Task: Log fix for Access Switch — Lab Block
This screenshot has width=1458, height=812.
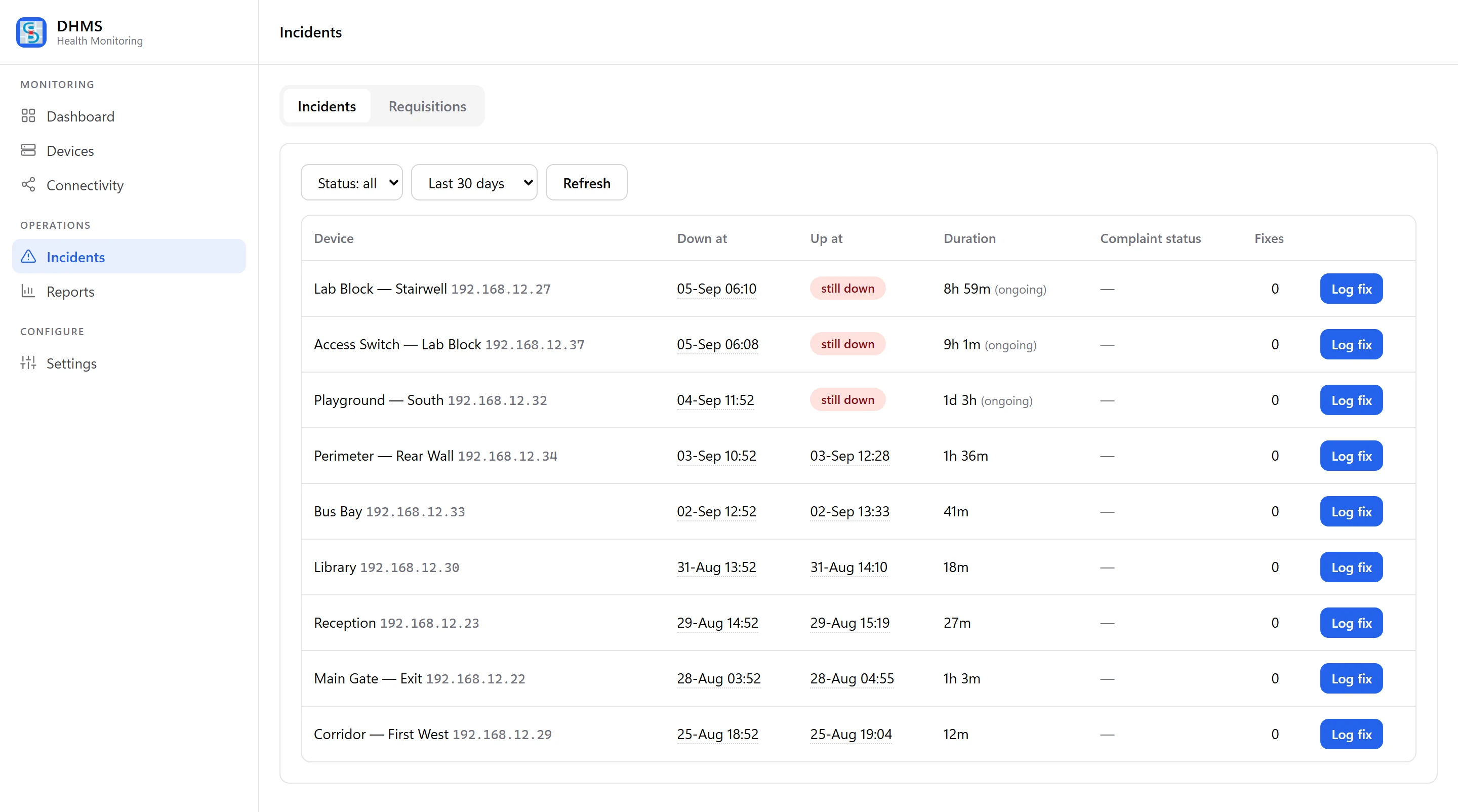Action: (x=1351, y=345)
